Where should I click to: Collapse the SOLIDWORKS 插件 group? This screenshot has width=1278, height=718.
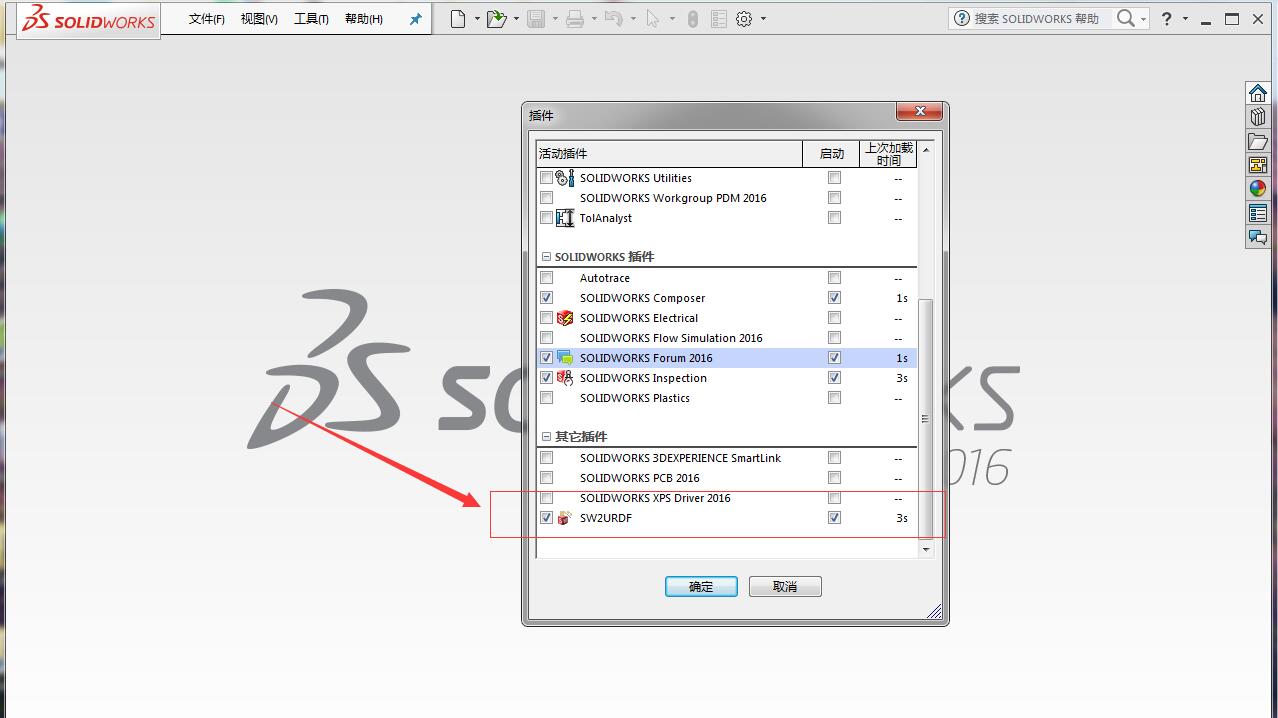tap(546, 257)
